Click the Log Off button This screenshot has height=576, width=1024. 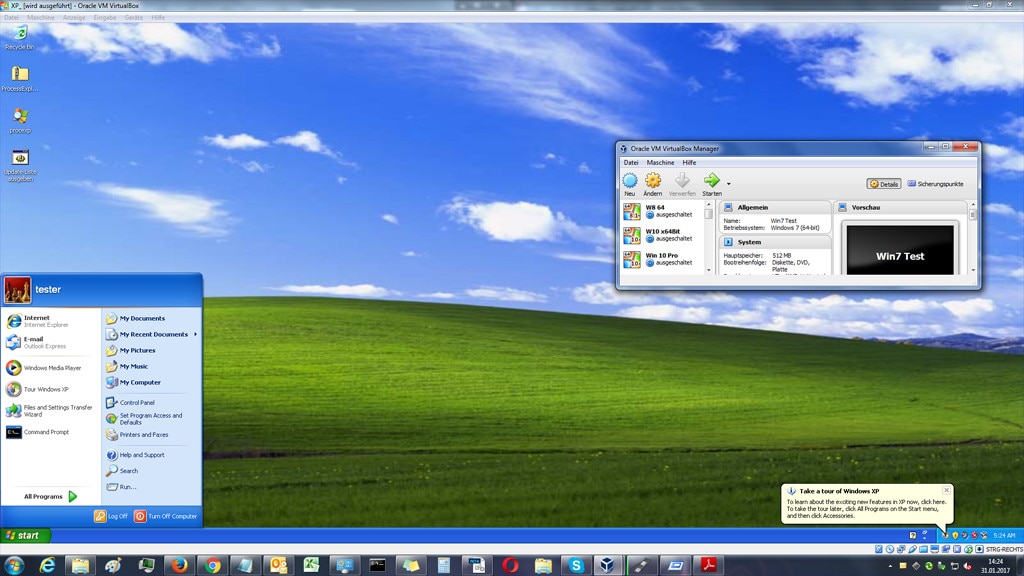[x=111, y=516]
